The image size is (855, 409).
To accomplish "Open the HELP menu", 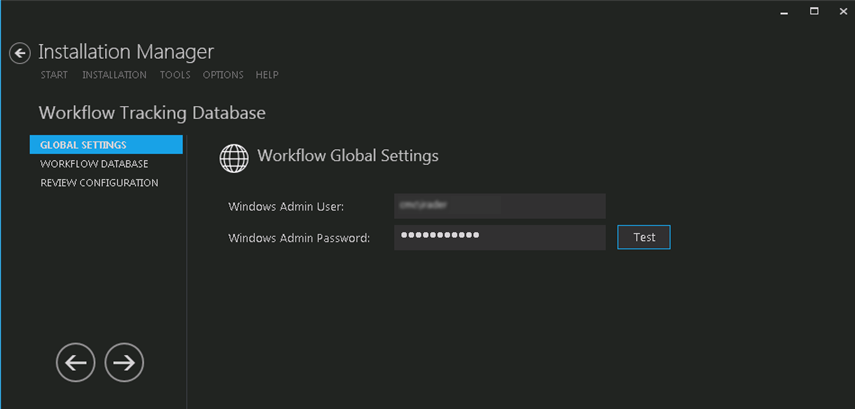I will 267,75.
